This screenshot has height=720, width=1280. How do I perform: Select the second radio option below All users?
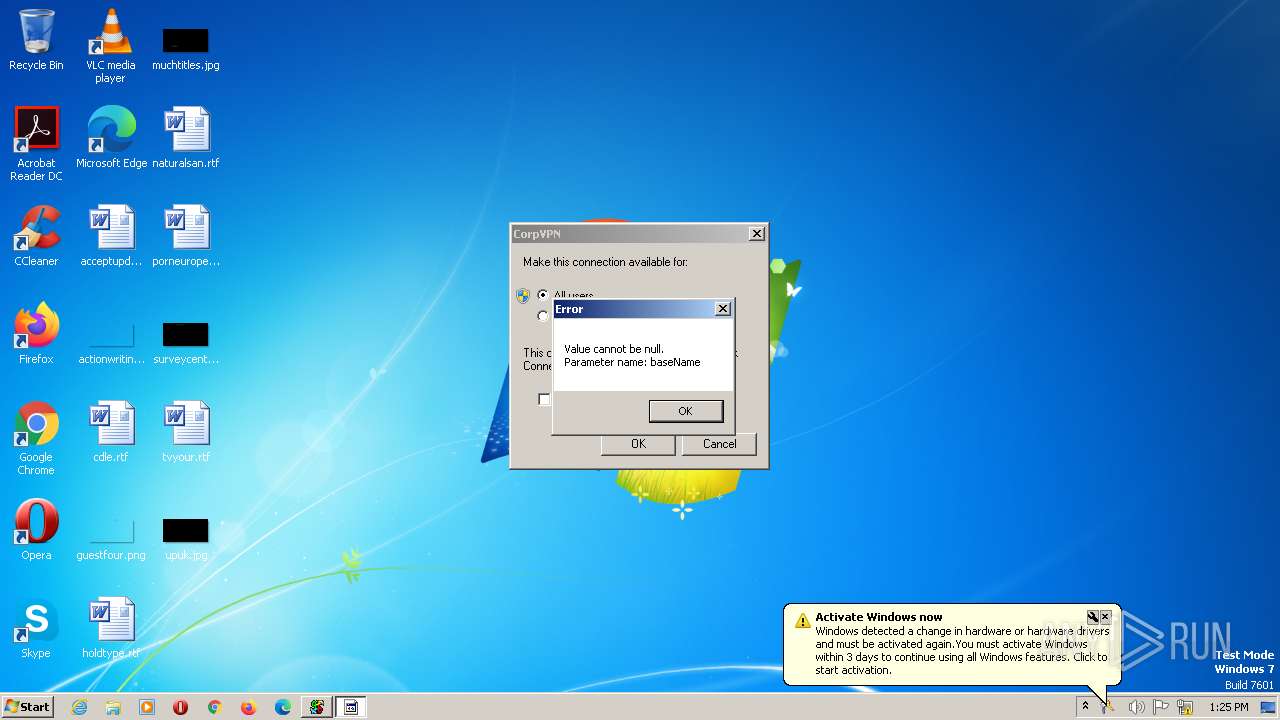click(x=543, y=316)
